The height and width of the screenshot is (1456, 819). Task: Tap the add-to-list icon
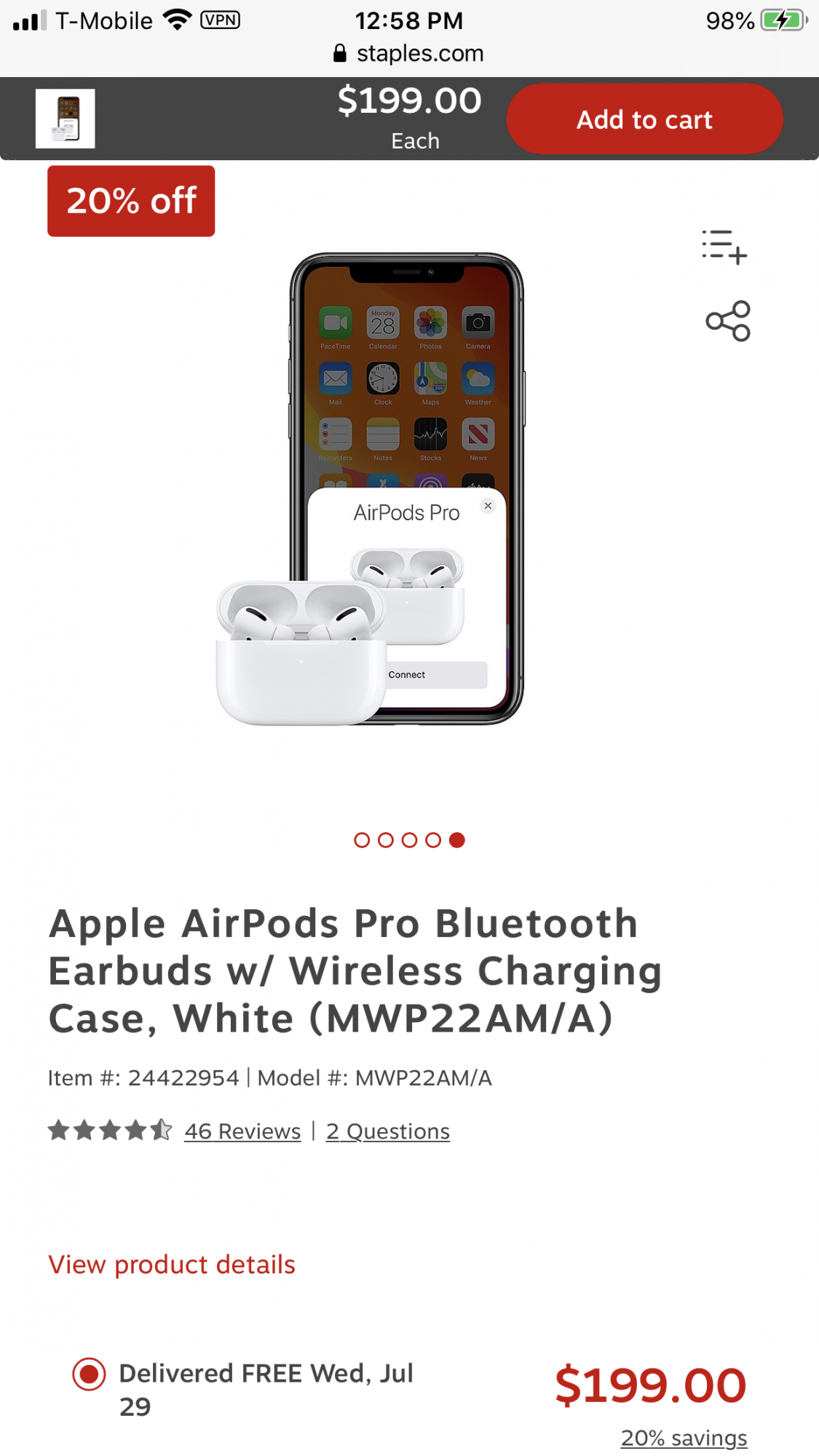(724, 247)
